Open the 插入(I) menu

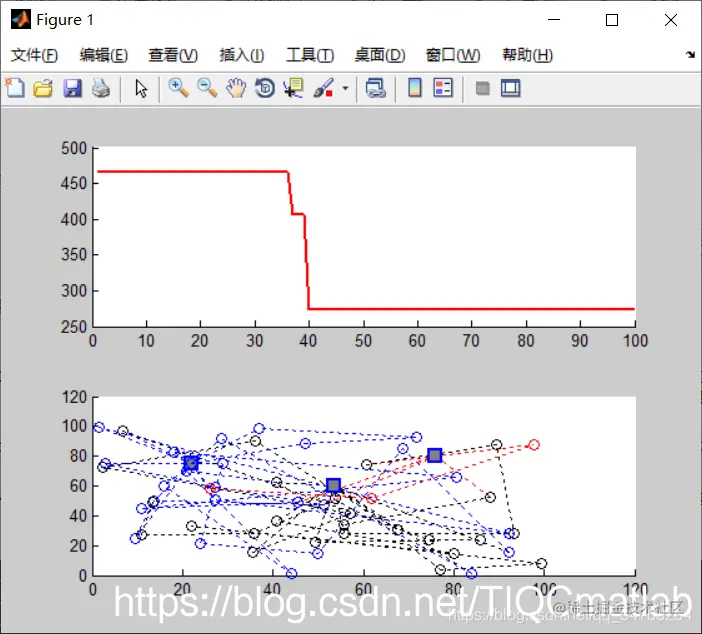(x=242, y=55)
